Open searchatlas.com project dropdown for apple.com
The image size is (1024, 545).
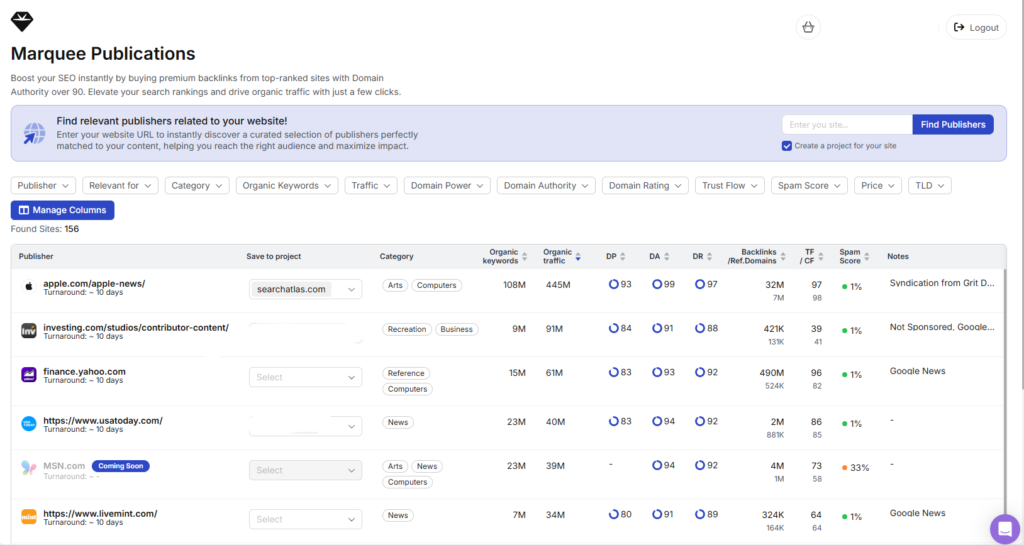click(x=306, y=289)
